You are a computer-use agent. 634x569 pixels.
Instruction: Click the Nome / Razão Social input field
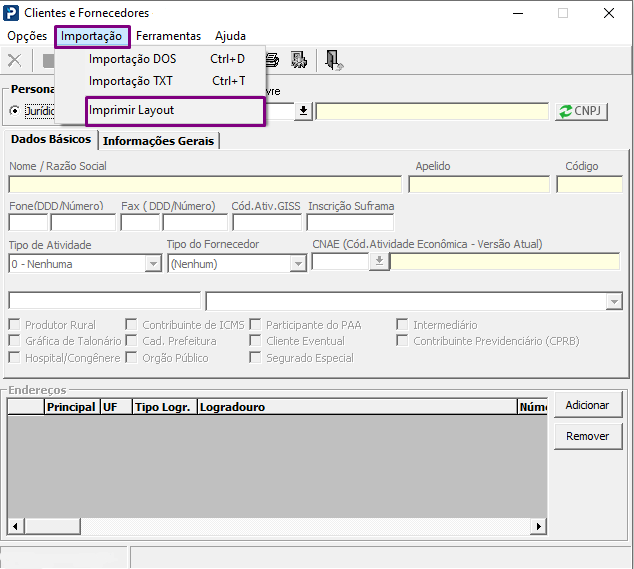click(205, 184)
